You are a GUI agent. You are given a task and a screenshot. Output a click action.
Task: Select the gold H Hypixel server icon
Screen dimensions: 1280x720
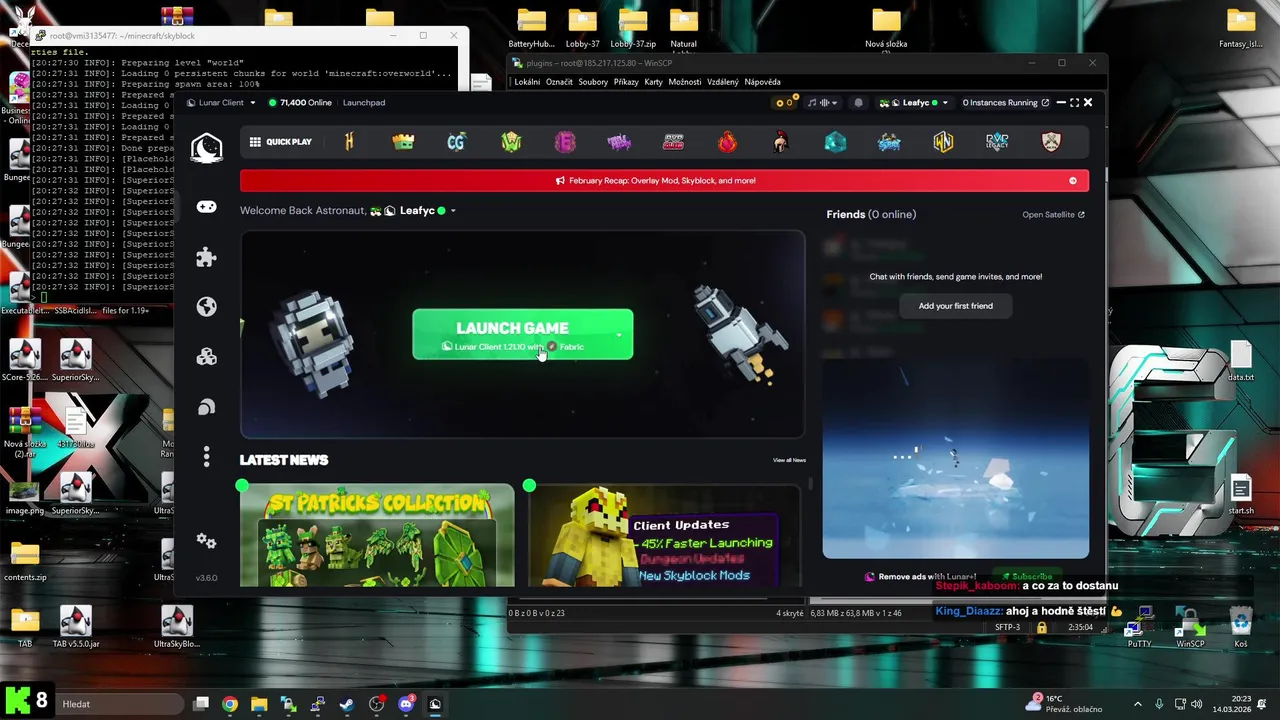pyautogui.click(x=349, y=142)
